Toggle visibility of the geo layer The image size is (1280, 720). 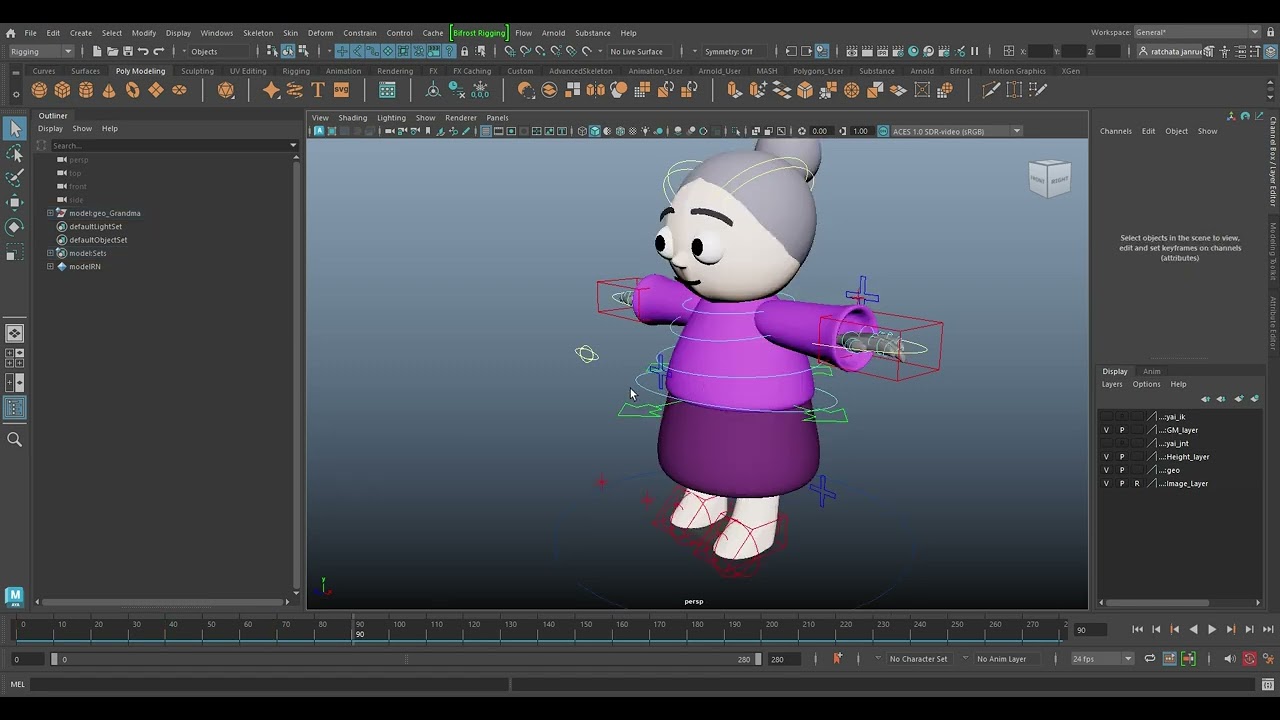pos(1106,470)
